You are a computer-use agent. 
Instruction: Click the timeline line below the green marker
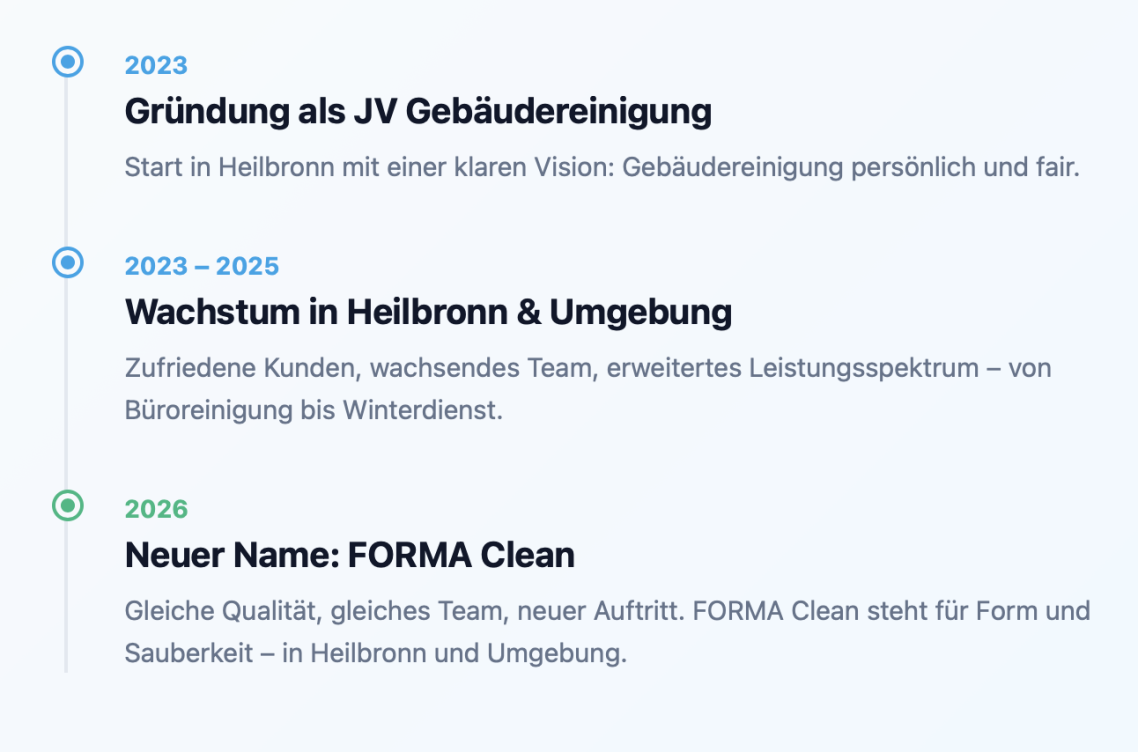(67, 600)
